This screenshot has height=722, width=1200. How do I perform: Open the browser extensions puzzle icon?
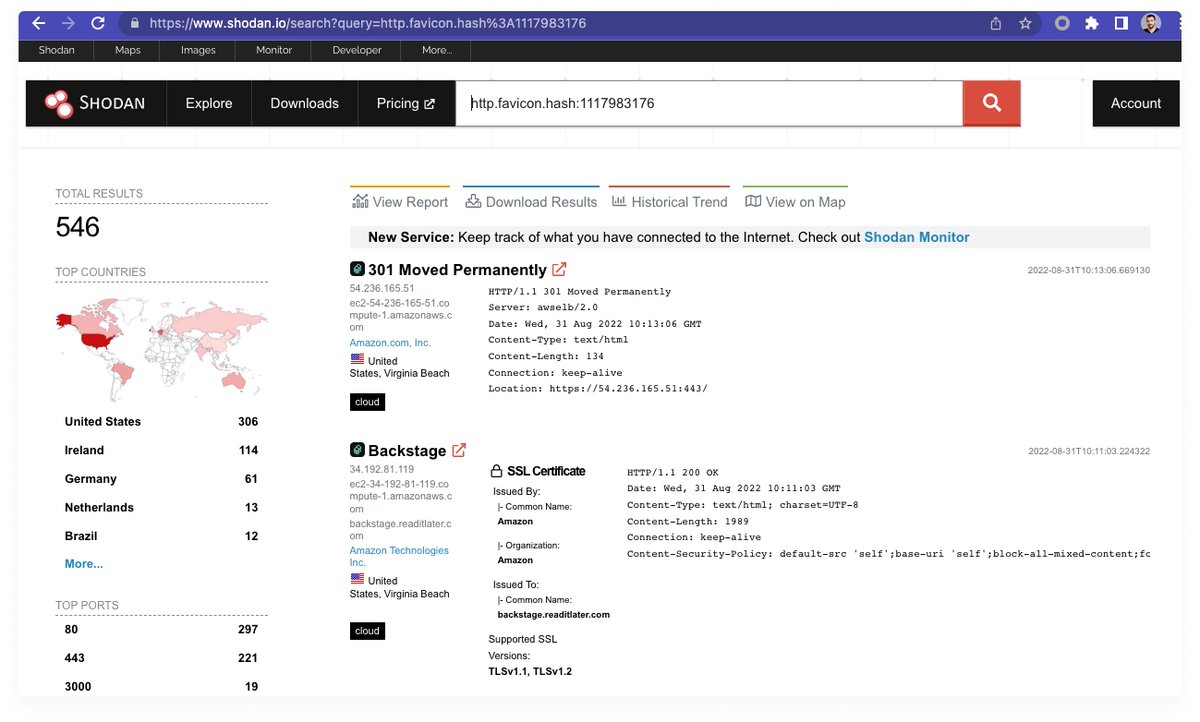(x=1091, y=22)
